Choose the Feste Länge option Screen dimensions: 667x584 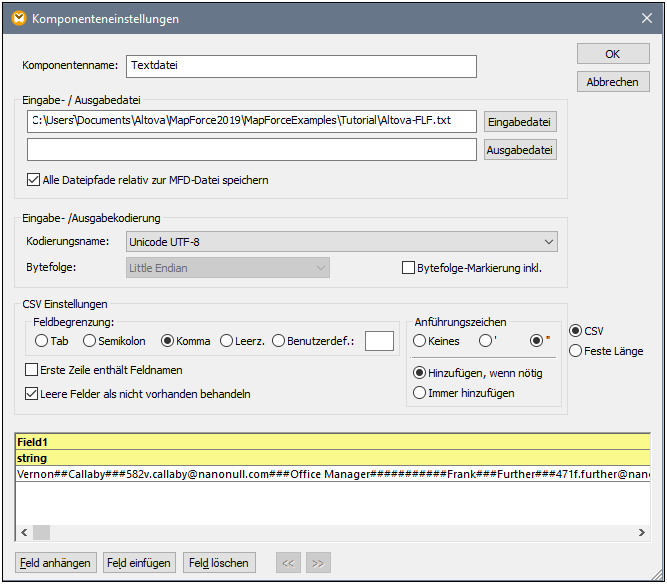[576, 351]
